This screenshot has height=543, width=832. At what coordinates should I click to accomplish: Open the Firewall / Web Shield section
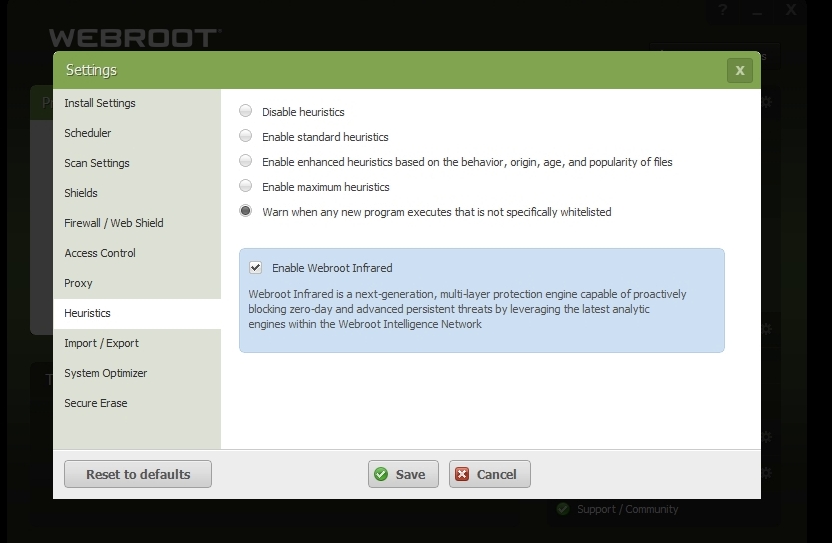114,223
